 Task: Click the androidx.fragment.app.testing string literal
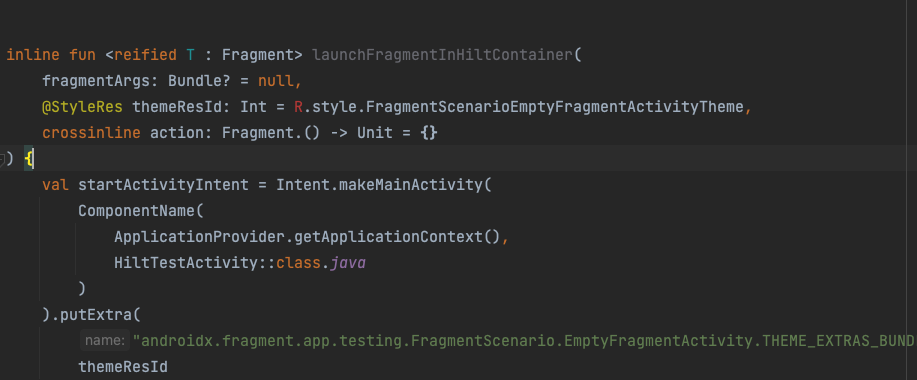[x=525, y=341]
